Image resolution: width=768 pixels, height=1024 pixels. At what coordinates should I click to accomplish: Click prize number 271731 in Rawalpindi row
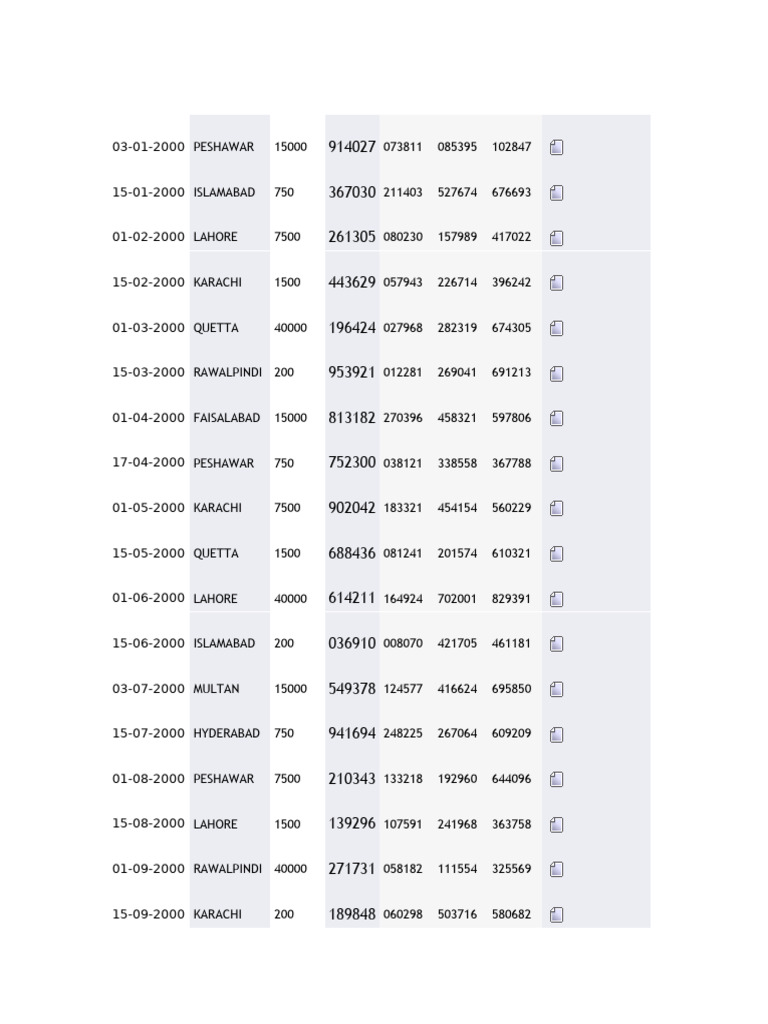point(352,869)
